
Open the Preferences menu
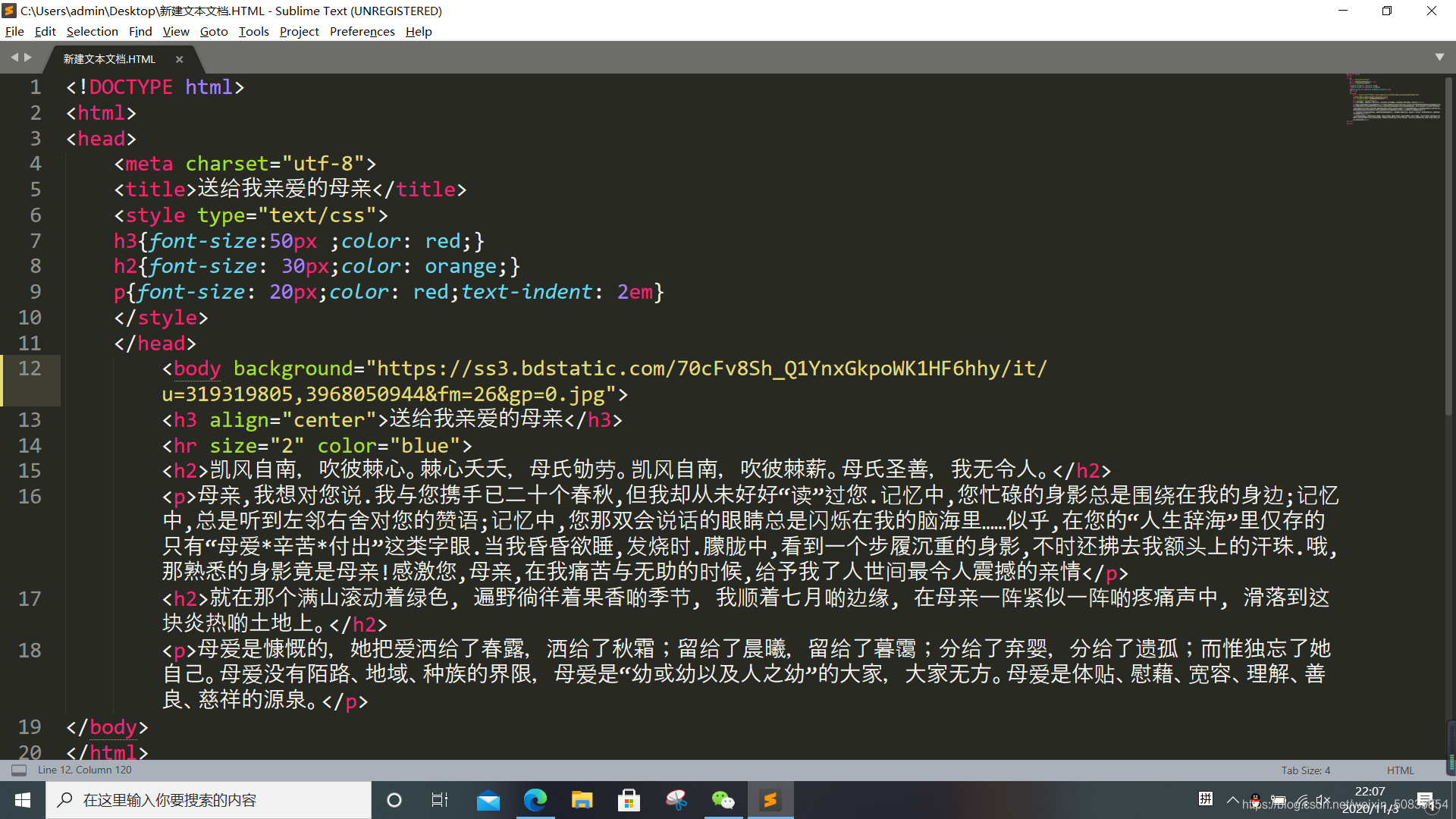pos(362,31)
